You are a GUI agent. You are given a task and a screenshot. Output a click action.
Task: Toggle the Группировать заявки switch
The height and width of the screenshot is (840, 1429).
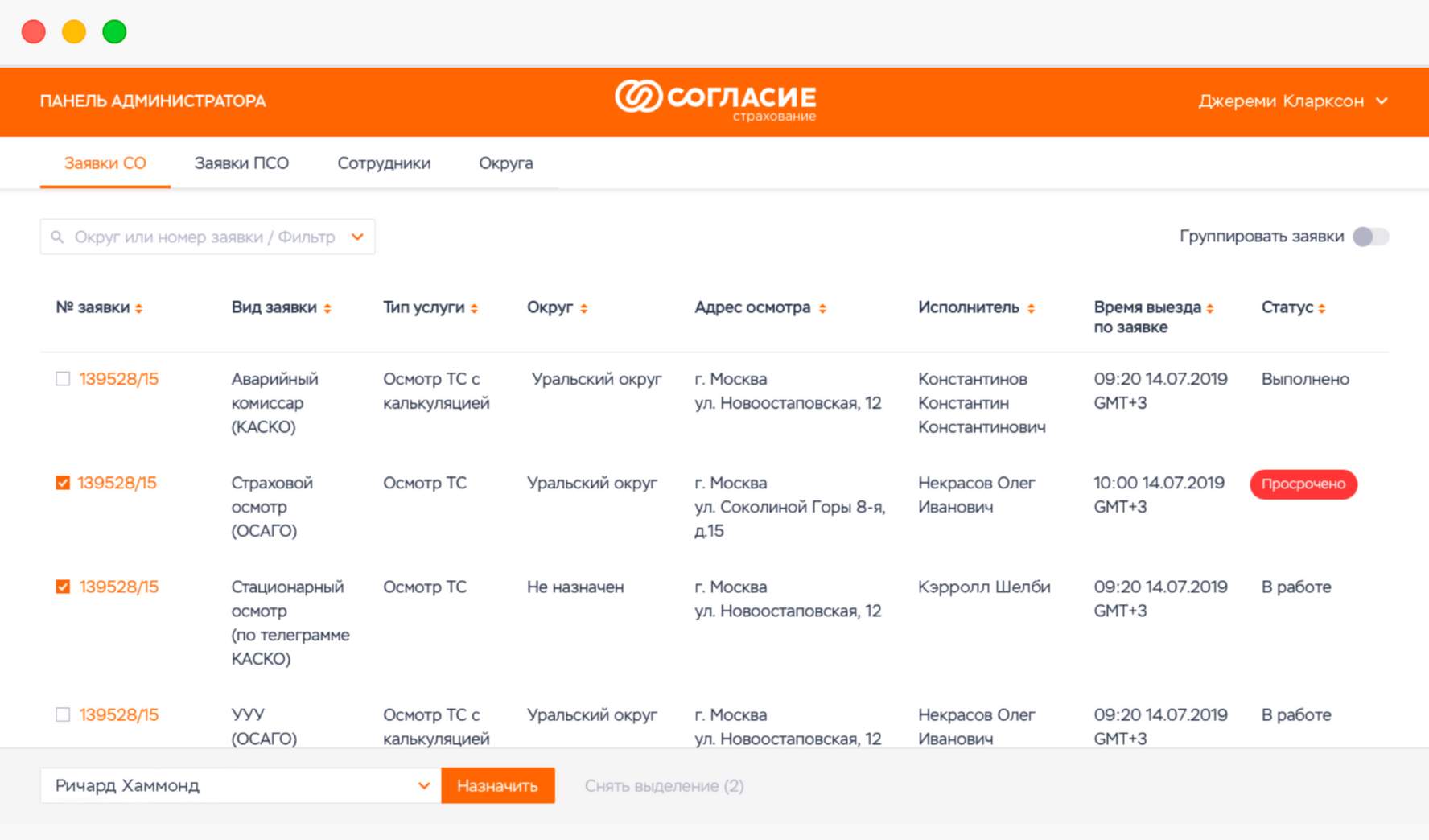[1370, 237]
